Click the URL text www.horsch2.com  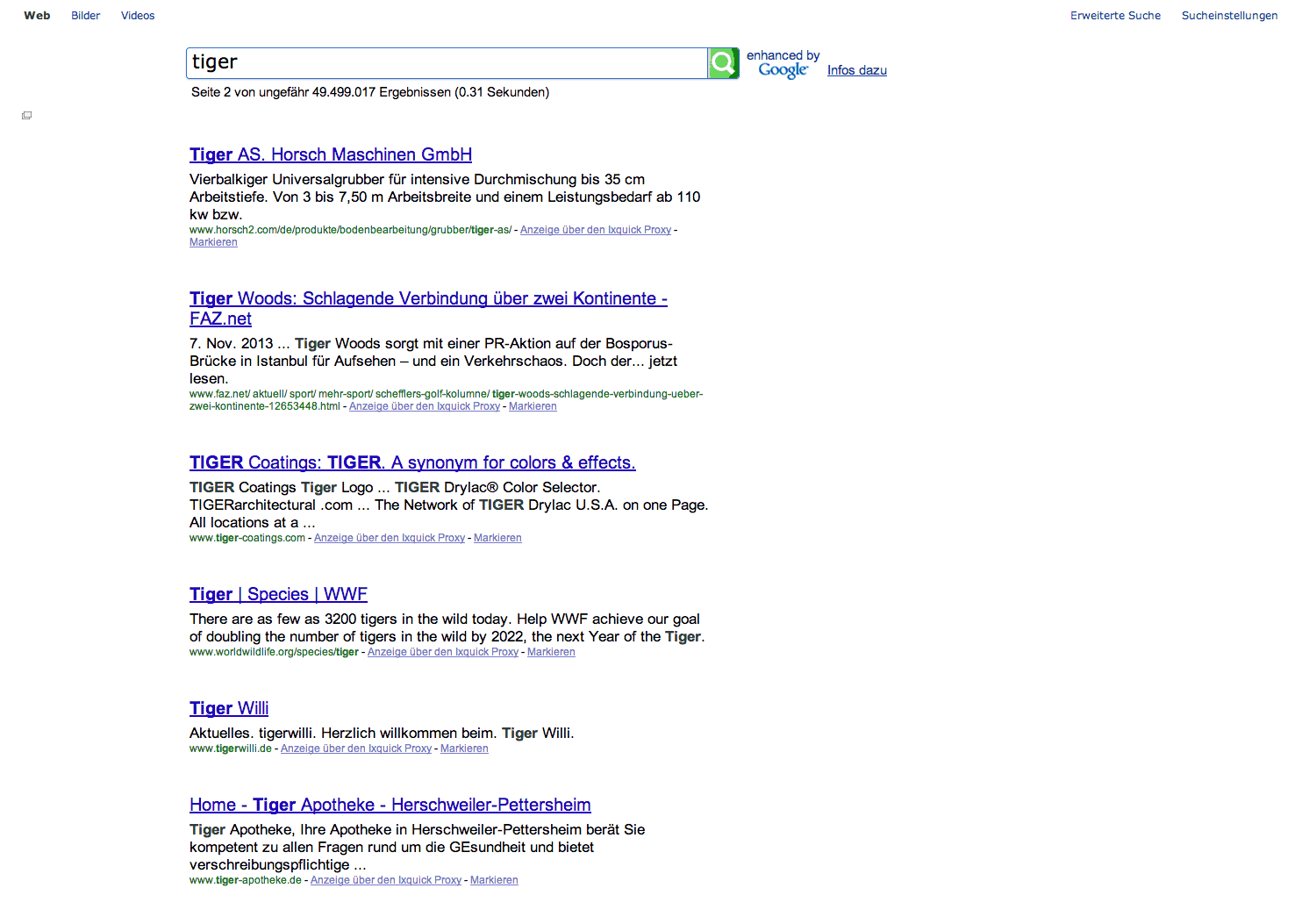click(350, 230)
